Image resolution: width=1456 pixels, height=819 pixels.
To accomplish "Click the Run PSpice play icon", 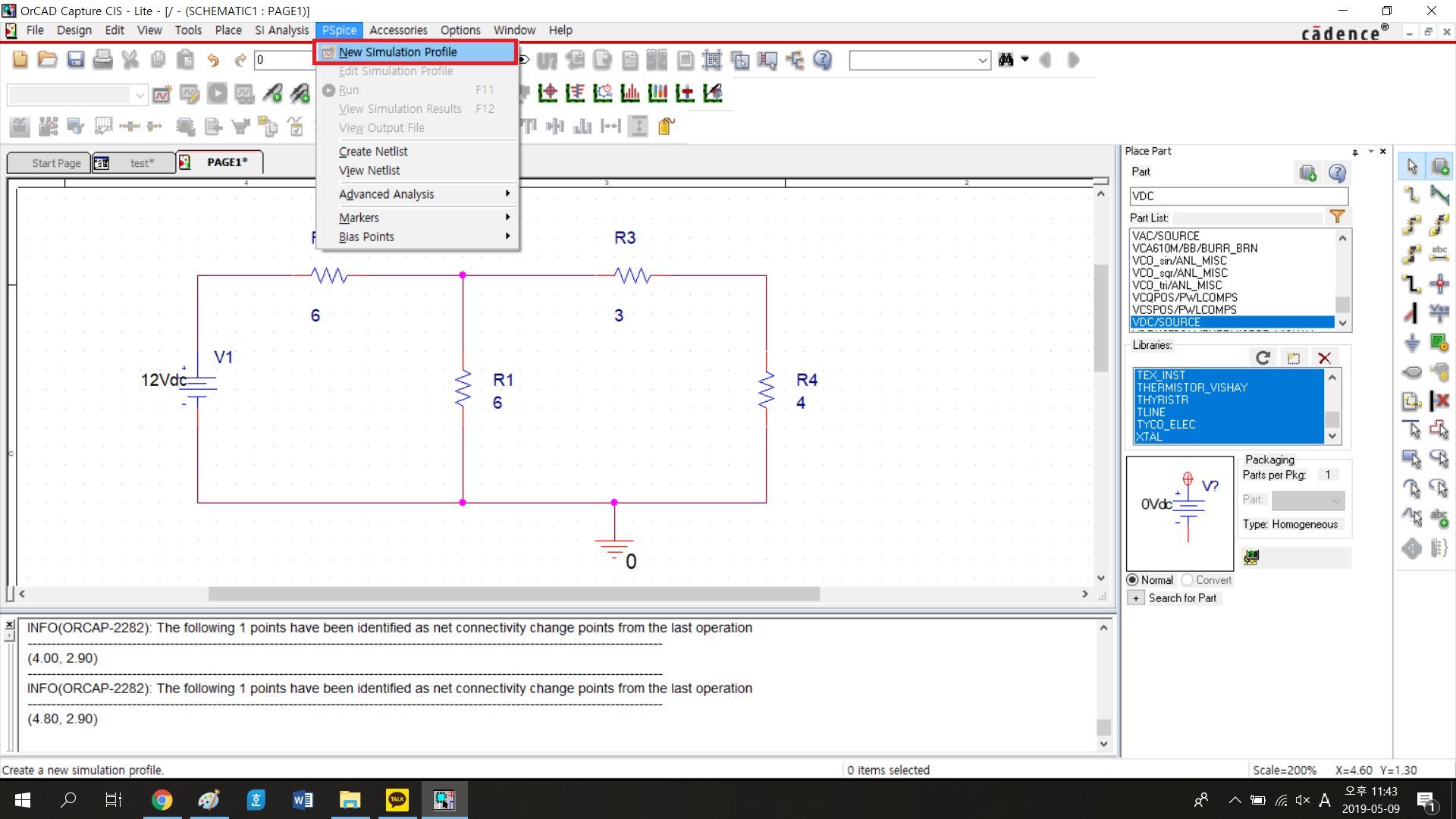I will coord(217,94).
